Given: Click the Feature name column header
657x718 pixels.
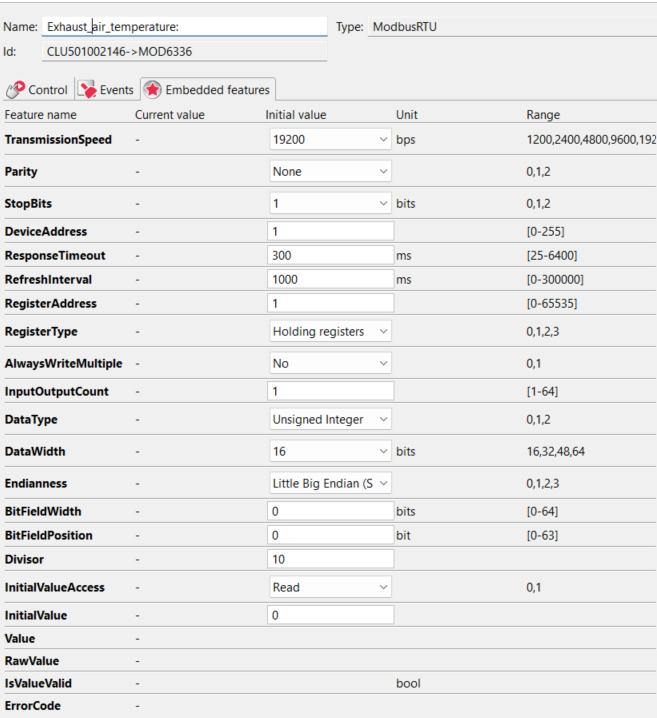Looking at the screenshot, I should pyautogui.click(x=40, y=114).
